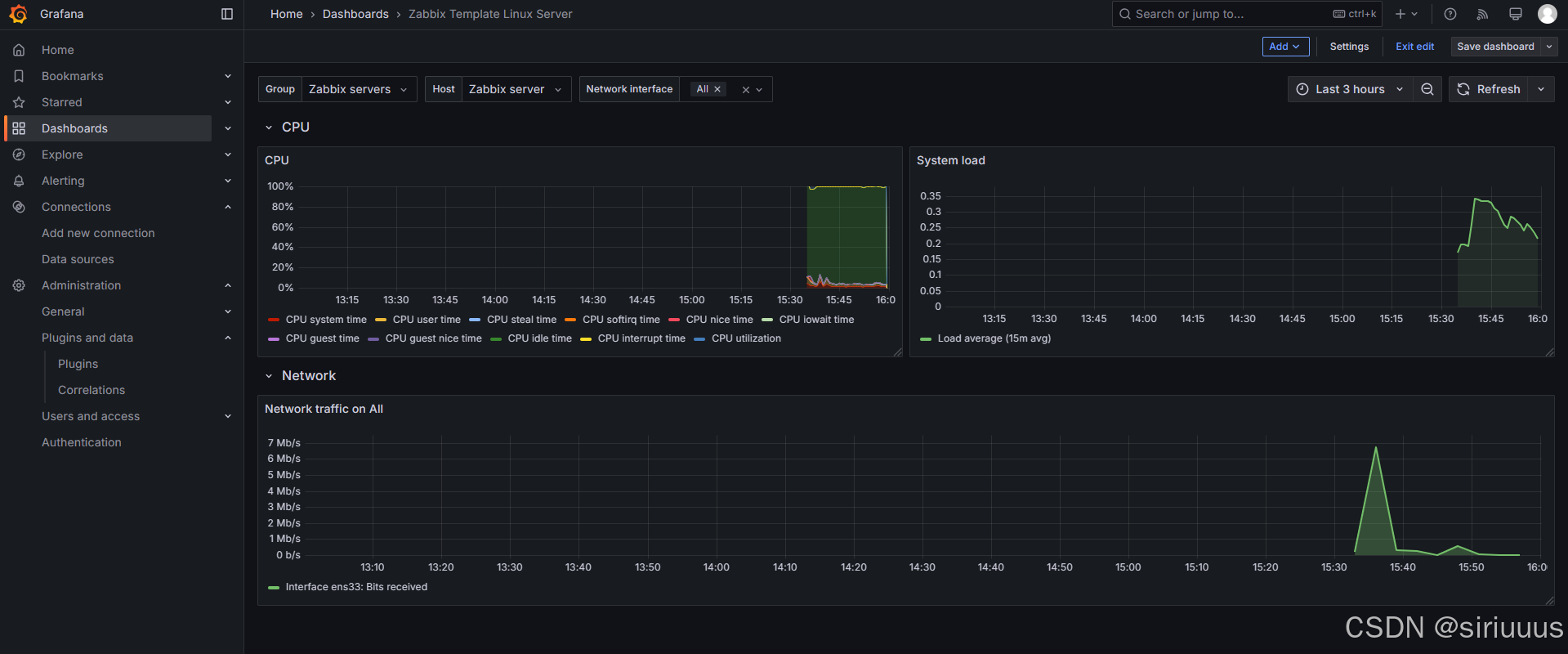Open the Network interface dropdown arrow

pos(760,90)
